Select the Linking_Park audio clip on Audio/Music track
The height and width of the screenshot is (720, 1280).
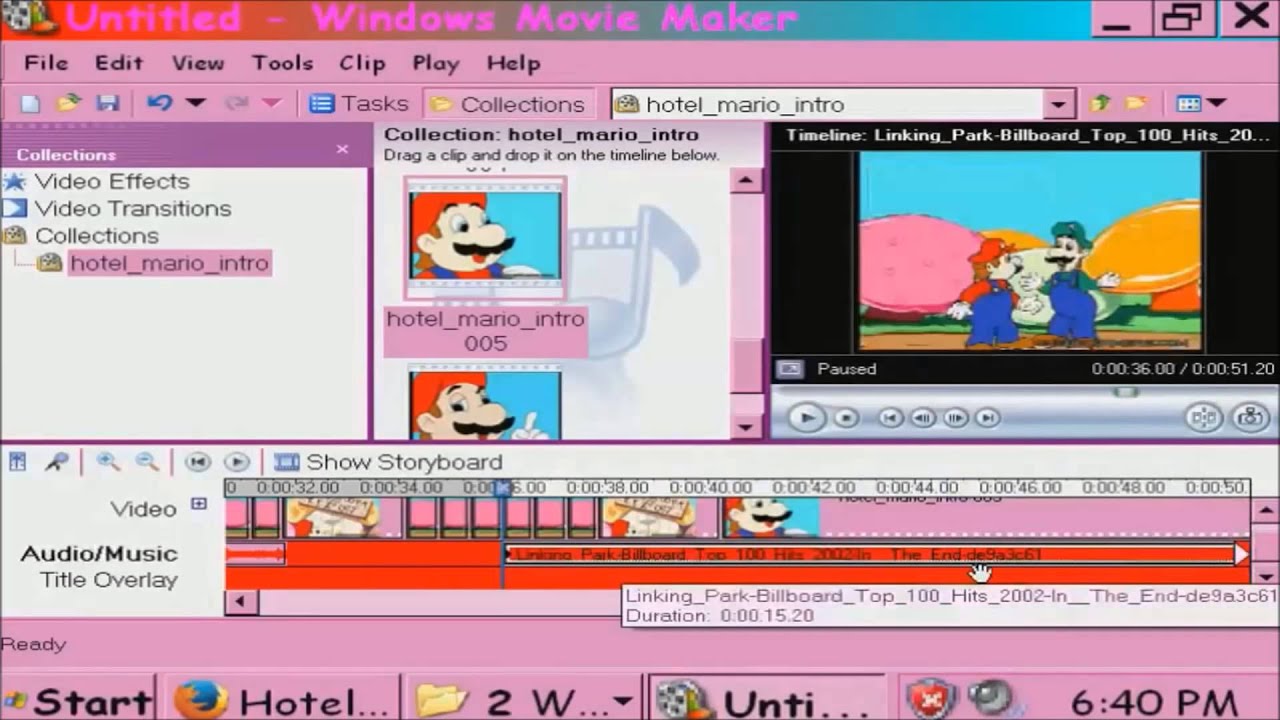870,554
